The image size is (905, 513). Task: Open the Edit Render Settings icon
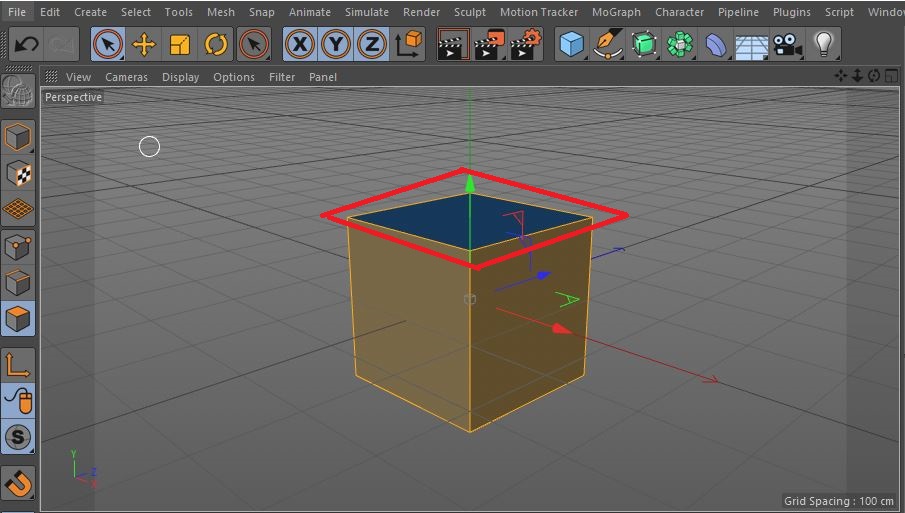526,44
